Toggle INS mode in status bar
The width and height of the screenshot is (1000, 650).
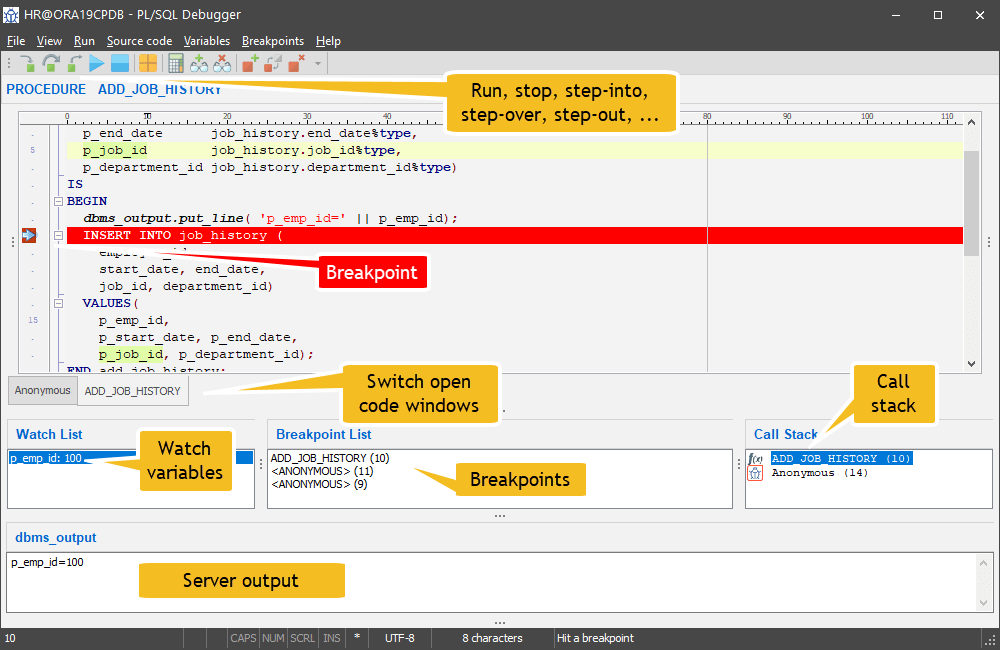(331, 637)
